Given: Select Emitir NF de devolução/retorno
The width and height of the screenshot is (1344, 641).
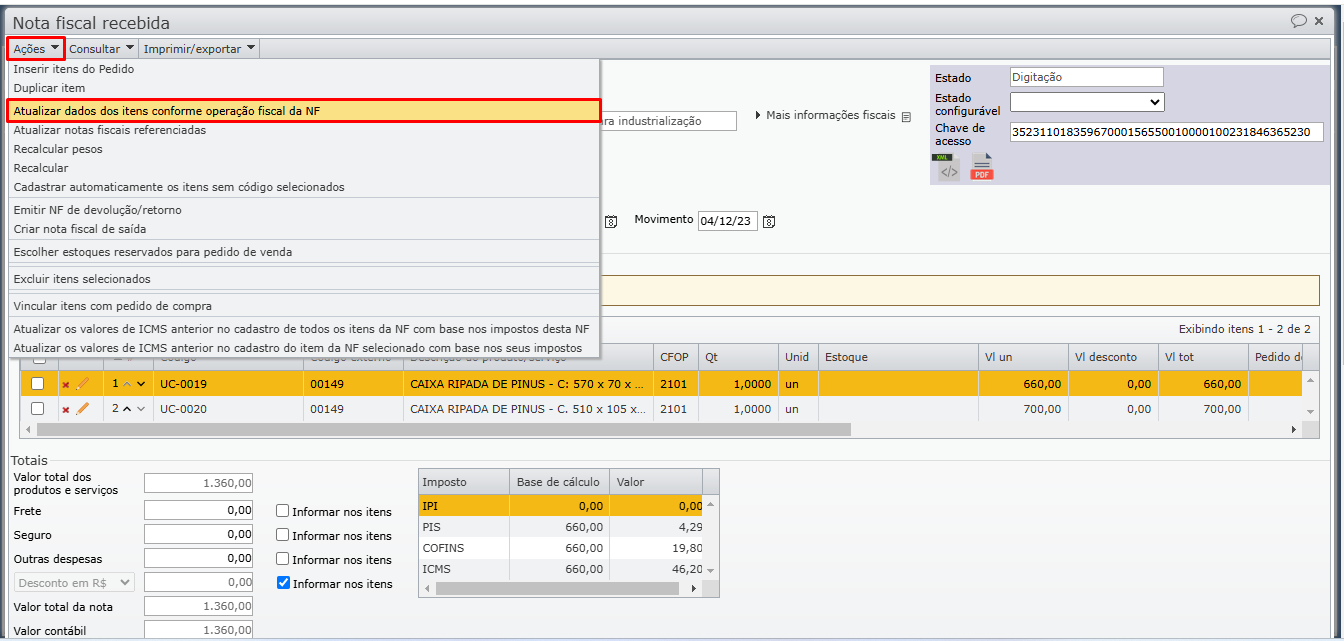Looking at the screenshot, I should [x=304, y=210].
